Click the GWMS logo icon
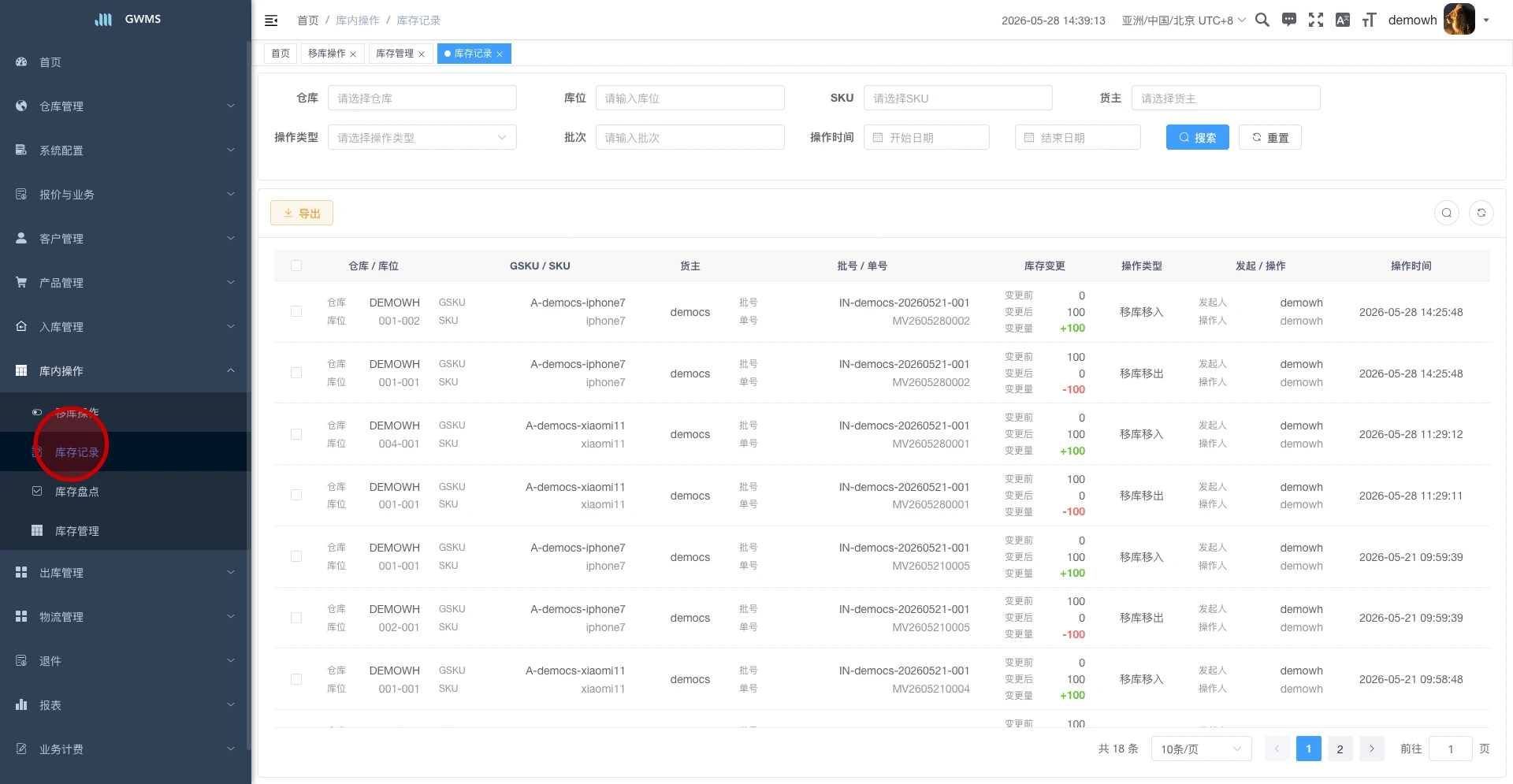This screenshot has height=784, width=1513. pyautogui.click(x=103, y=19)
